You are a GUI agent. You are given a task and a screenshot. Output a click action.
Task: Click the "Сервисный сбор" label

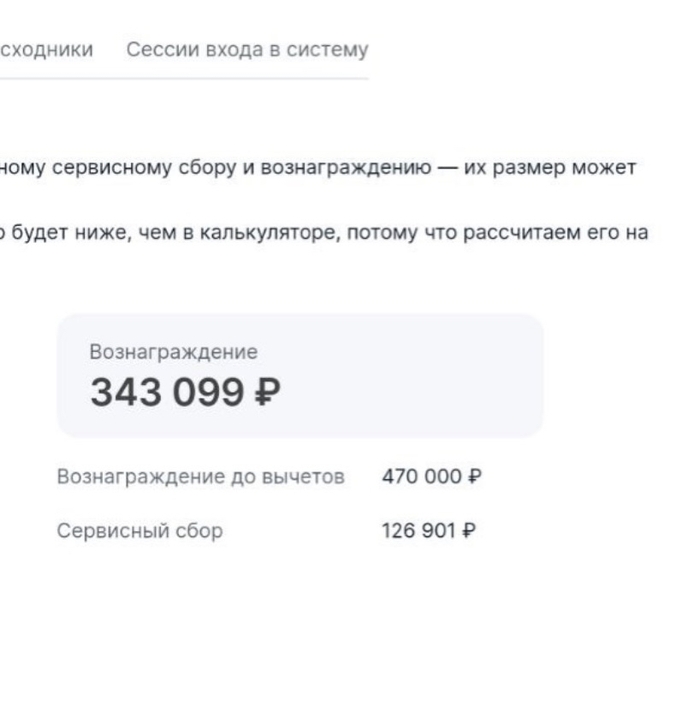coord(140,531)
